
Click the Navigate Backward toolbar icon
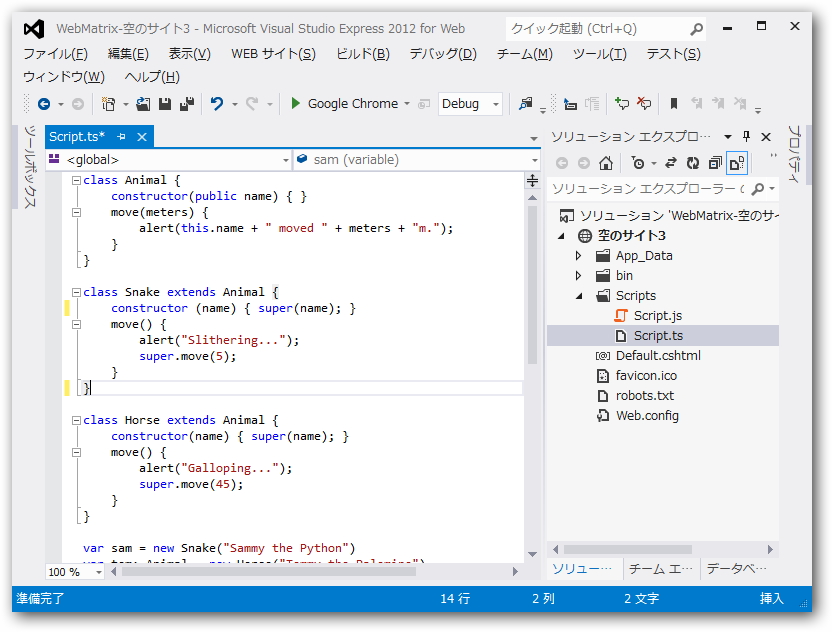(44, 104)
